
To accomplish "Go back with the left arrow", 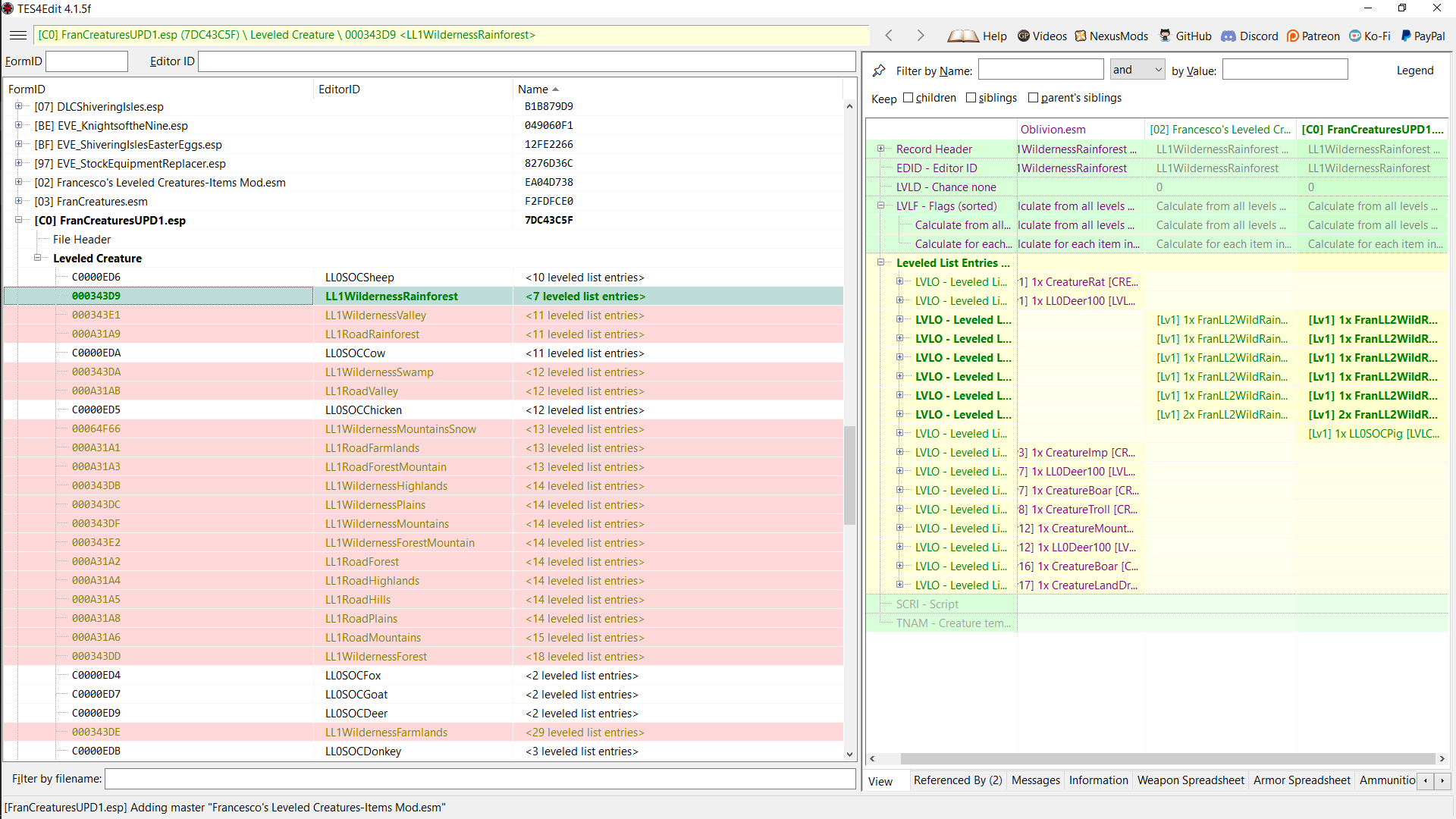I will (889, 36).
